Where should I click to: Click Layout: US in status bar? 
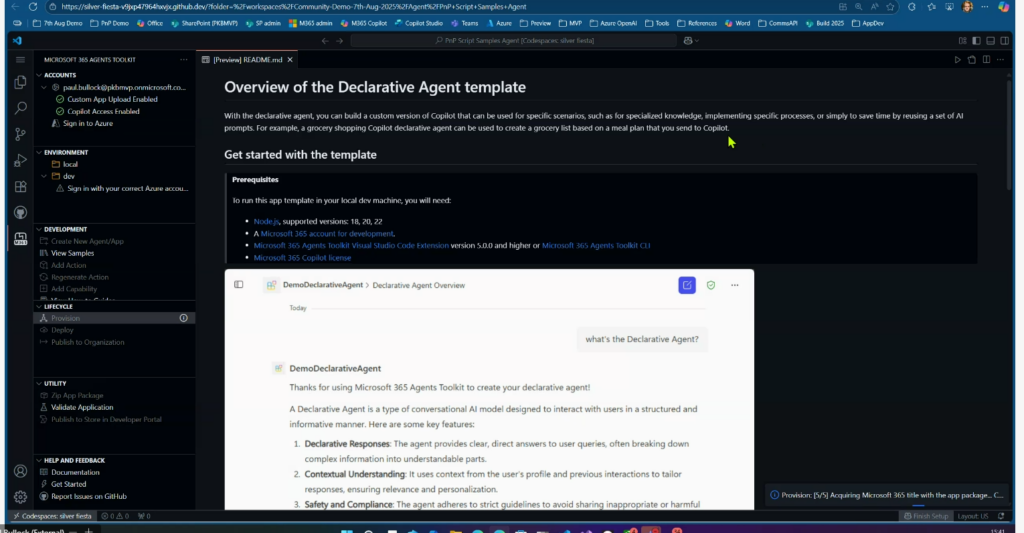click(972, 516)
